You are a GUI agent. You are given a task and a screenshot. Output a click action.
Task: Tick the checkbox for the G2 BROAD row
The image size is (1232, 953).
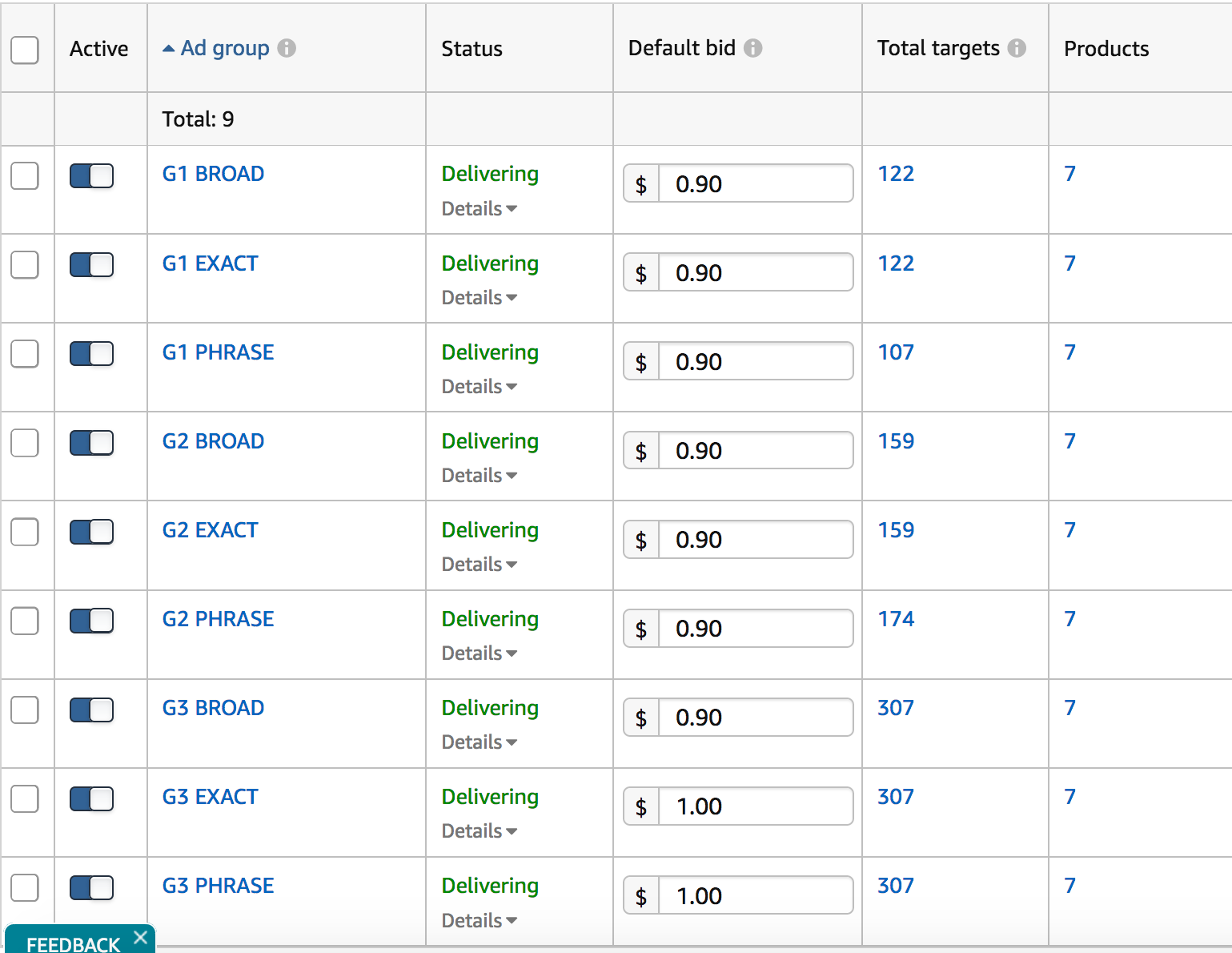25,442
